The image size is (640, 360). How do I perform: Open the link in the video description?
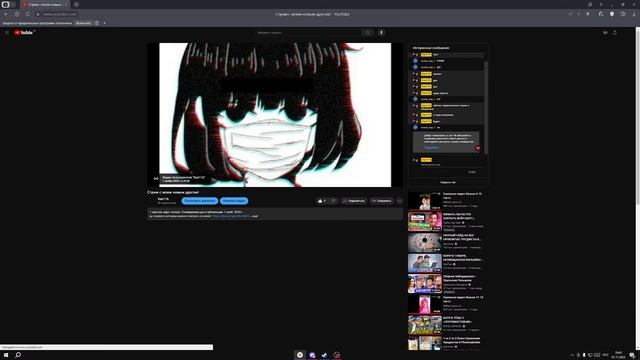click(x=231, y=216)
